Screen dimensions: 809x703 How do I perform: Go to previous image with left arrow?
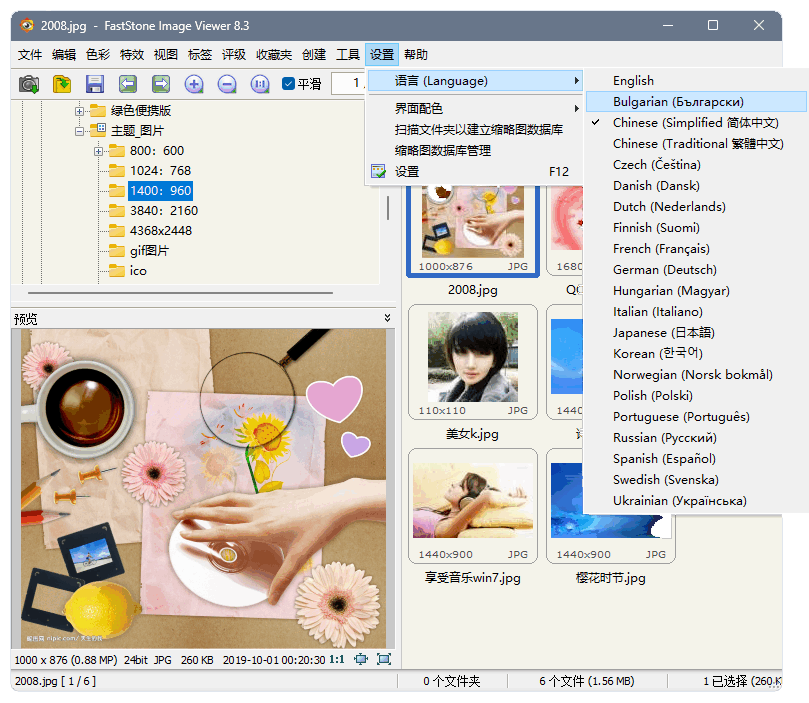click(x=128, y=84)
